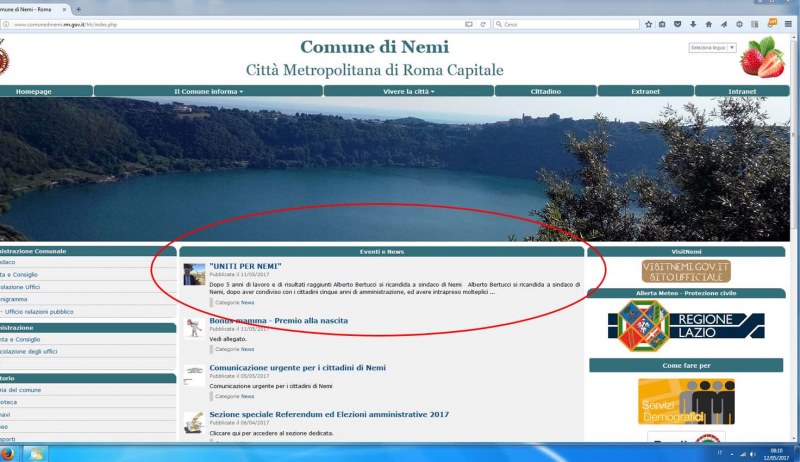Save page to Pocket
This screenshot has height=462, width=800.
coord(678,24)
